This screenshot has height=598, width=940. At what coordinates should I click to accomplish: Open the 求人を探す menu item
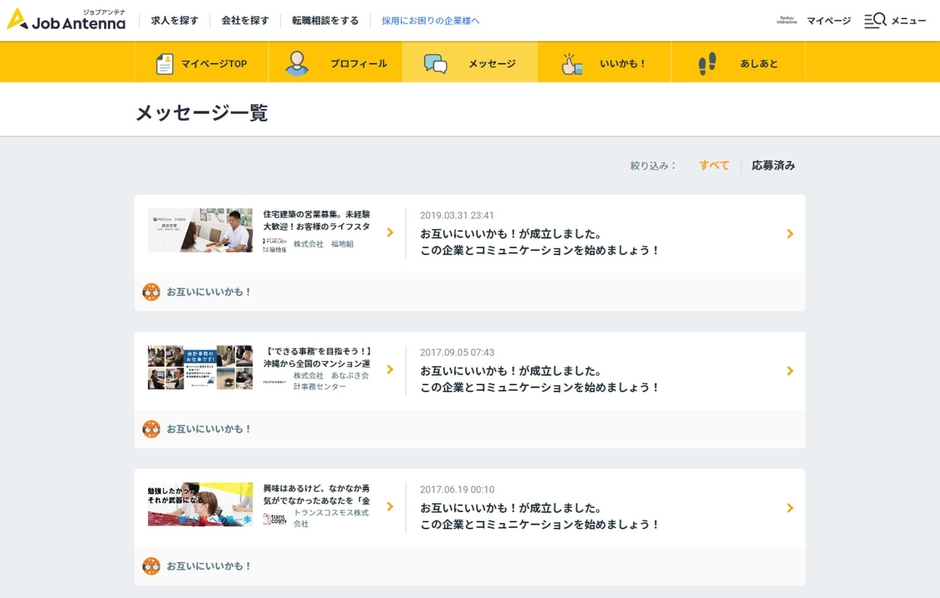[x=175, y=19]
